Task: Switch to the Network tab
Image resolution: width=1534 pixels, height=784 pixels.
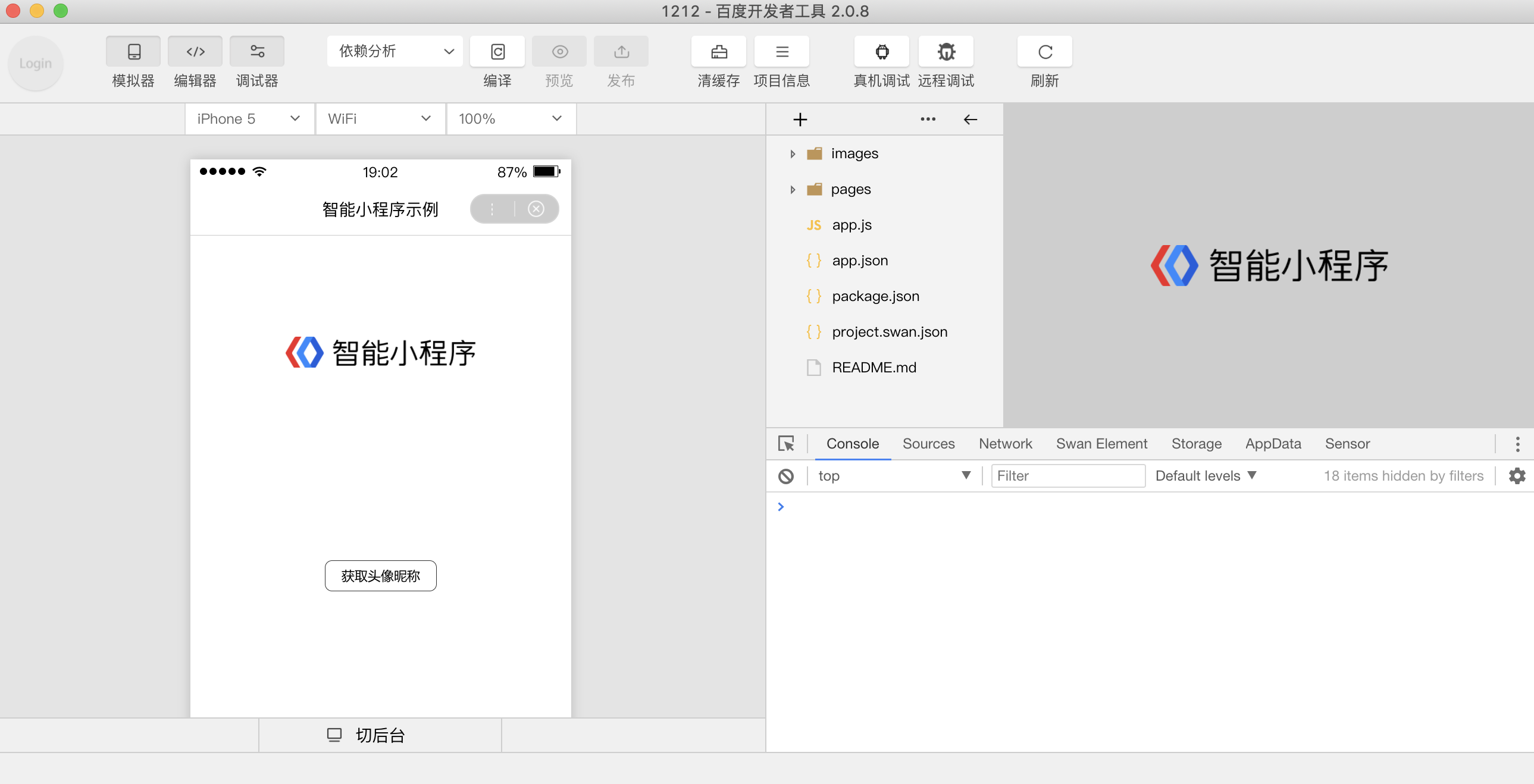Action: click(1005, 444)
